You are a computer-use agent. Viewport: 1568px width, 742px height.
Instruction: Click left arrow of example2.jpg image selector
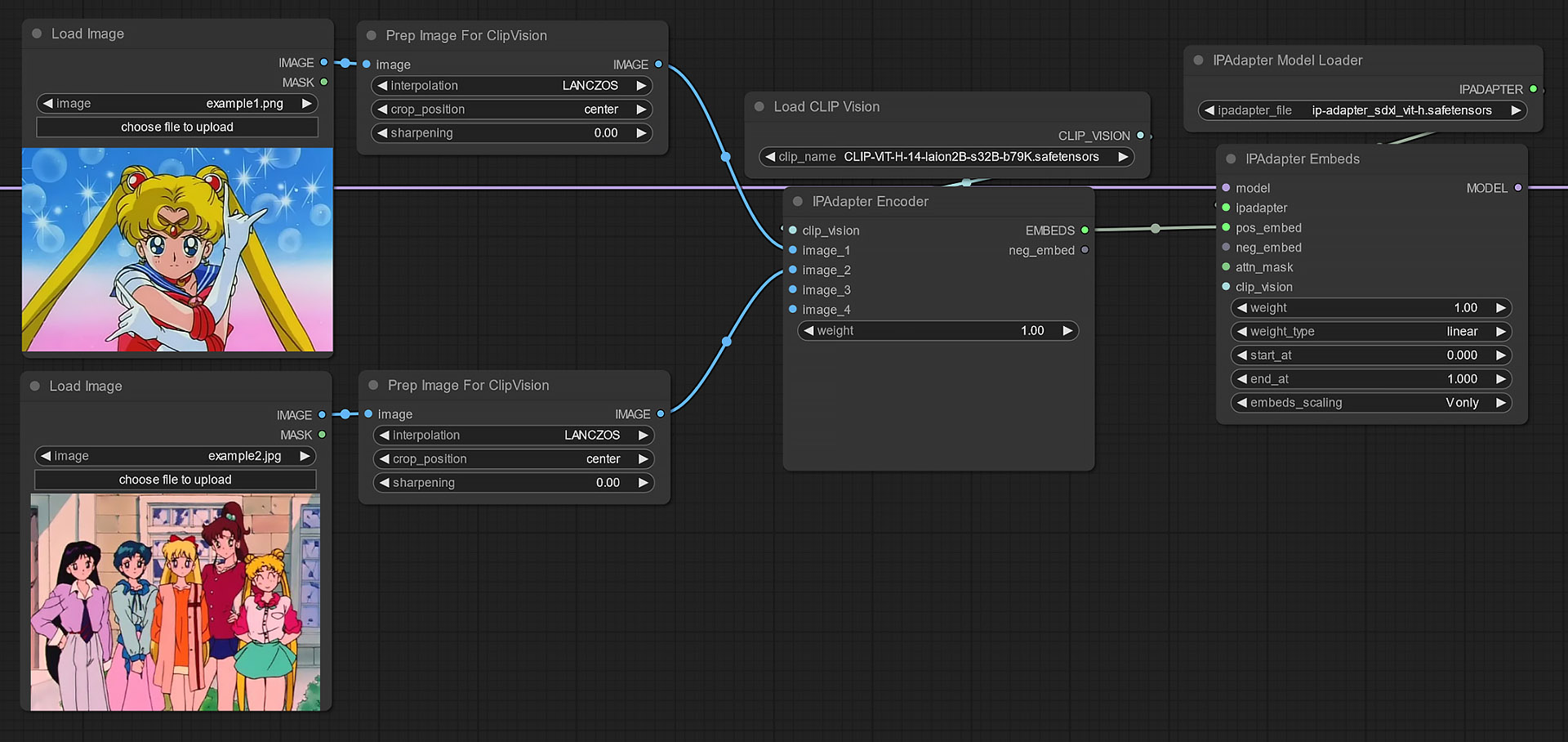[x=47, y=456]
